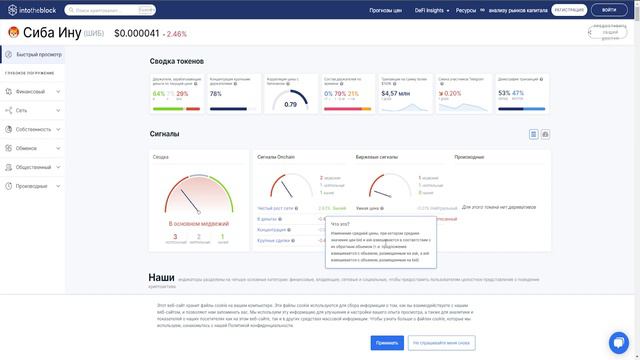Open the Крупные сделки signal link

coord(273,240)
